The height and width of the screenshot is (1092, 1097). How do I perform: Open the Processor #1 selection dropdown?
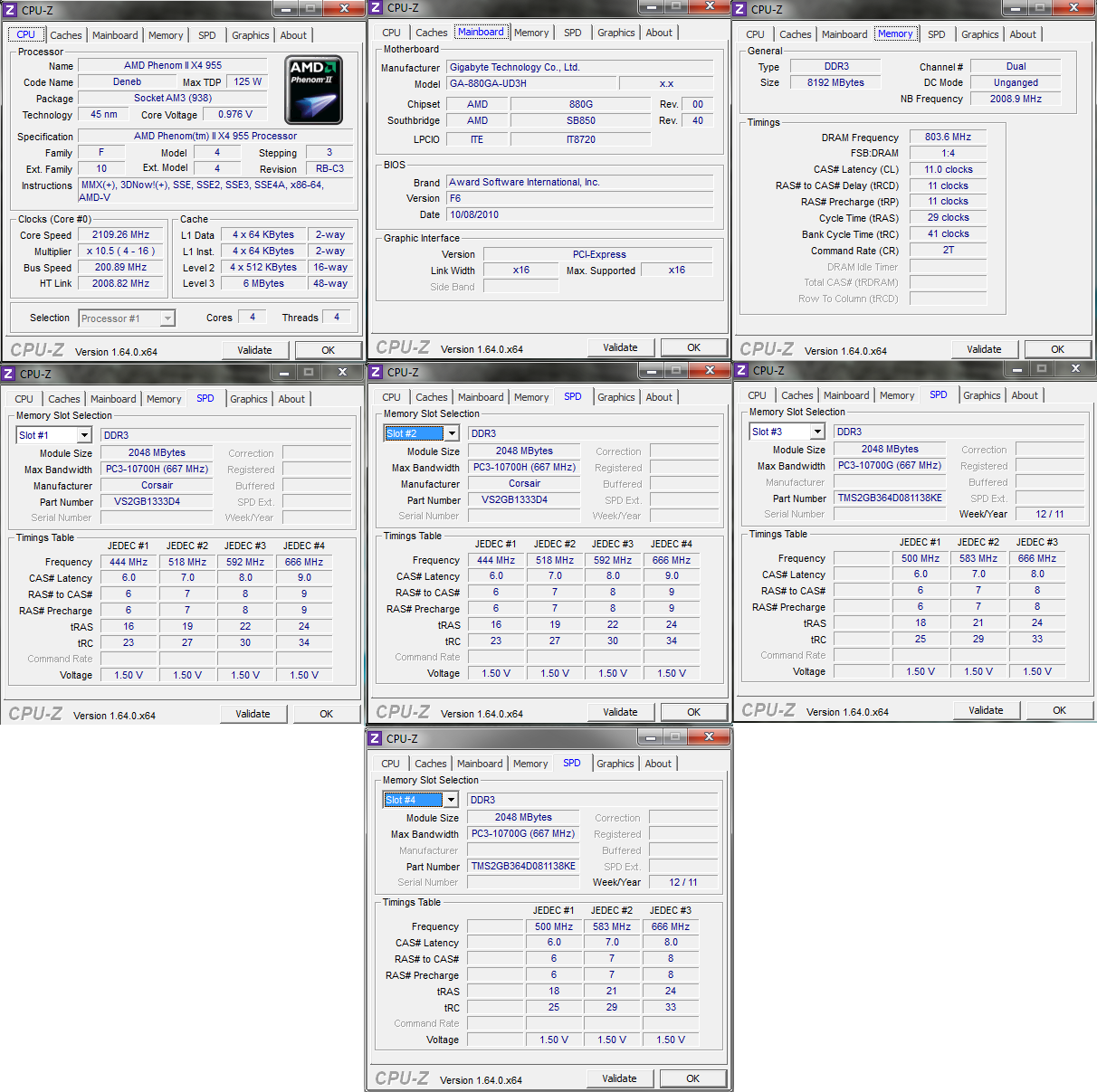pyautogui.click(x=167, y=318)
